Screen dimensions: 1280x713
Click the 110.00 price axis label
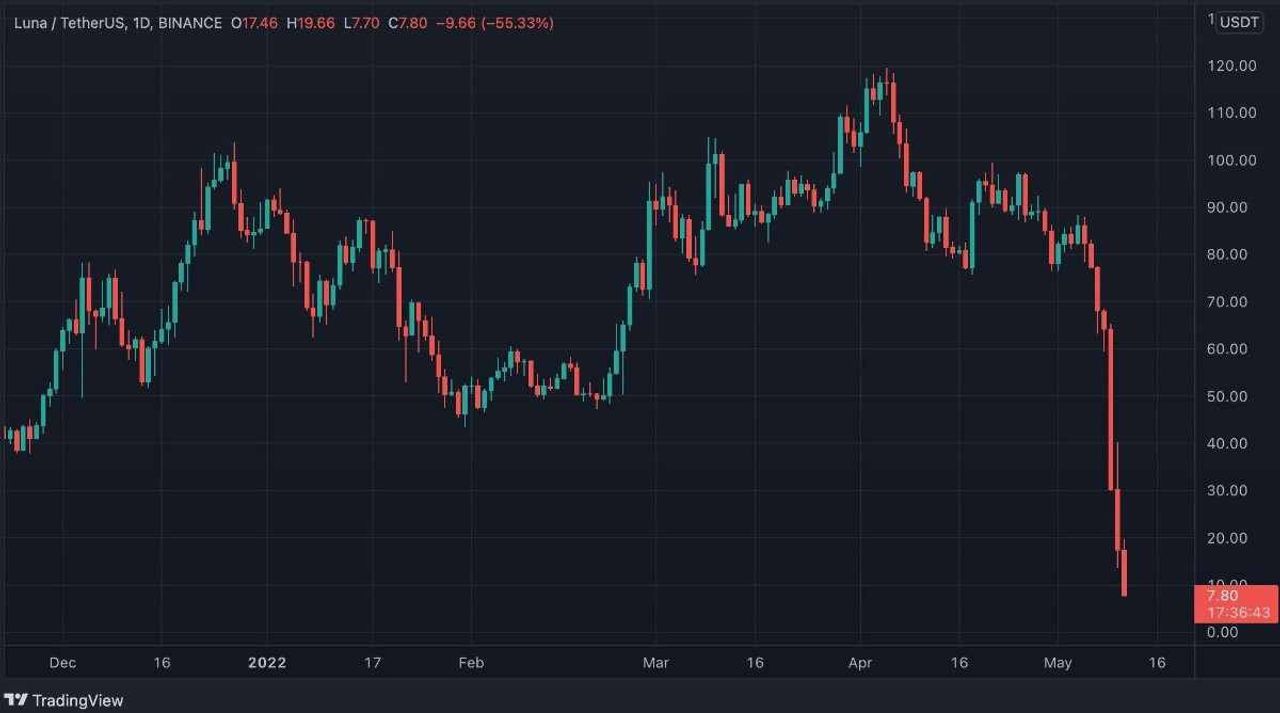pyautogui.click(x=1233, y=113)
